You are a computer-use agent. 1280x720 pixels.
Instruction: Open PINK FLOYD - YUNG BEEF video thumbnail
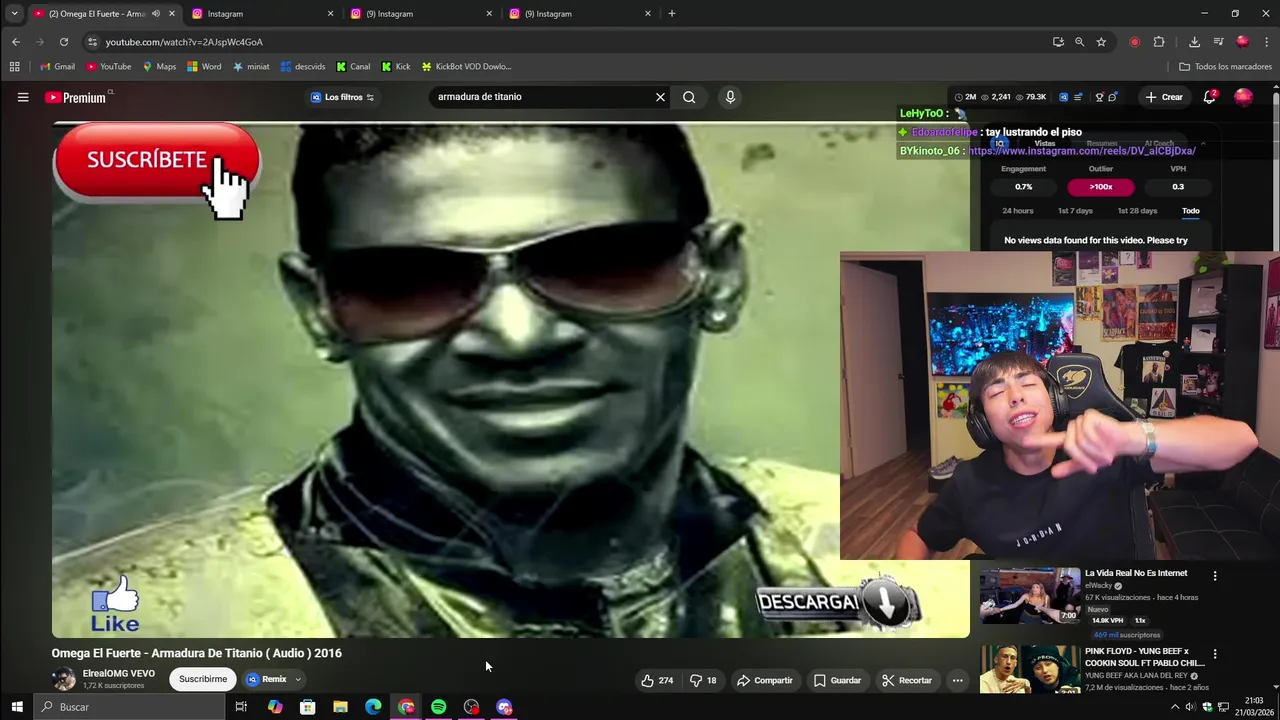1030,669
